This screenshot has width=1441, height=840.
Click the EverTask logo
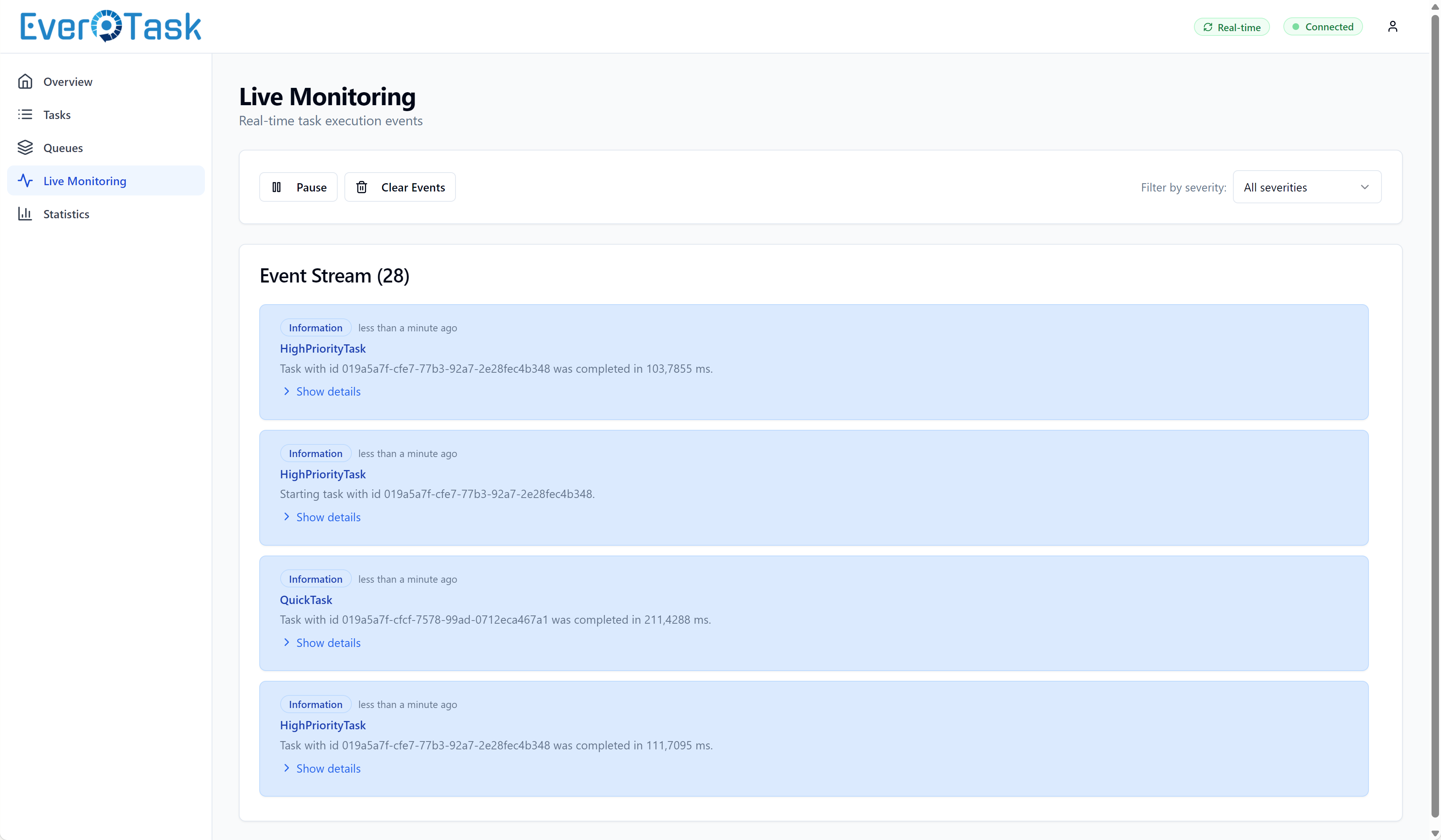coord(110,26)
